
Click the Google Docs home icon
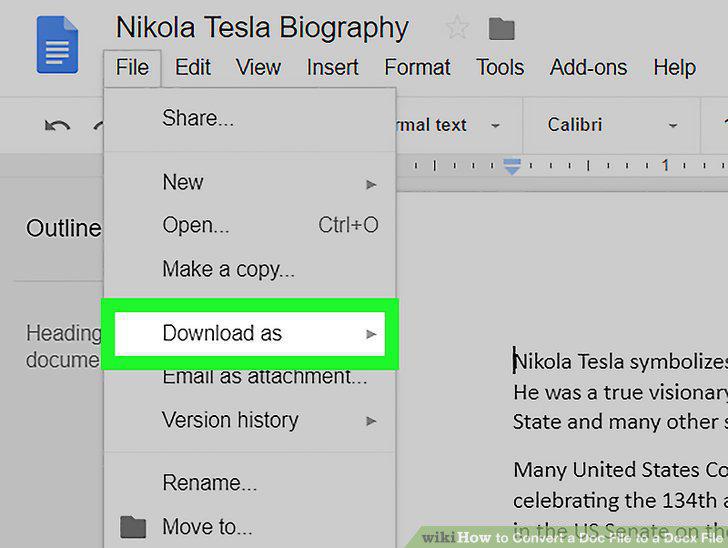(57, 45)
